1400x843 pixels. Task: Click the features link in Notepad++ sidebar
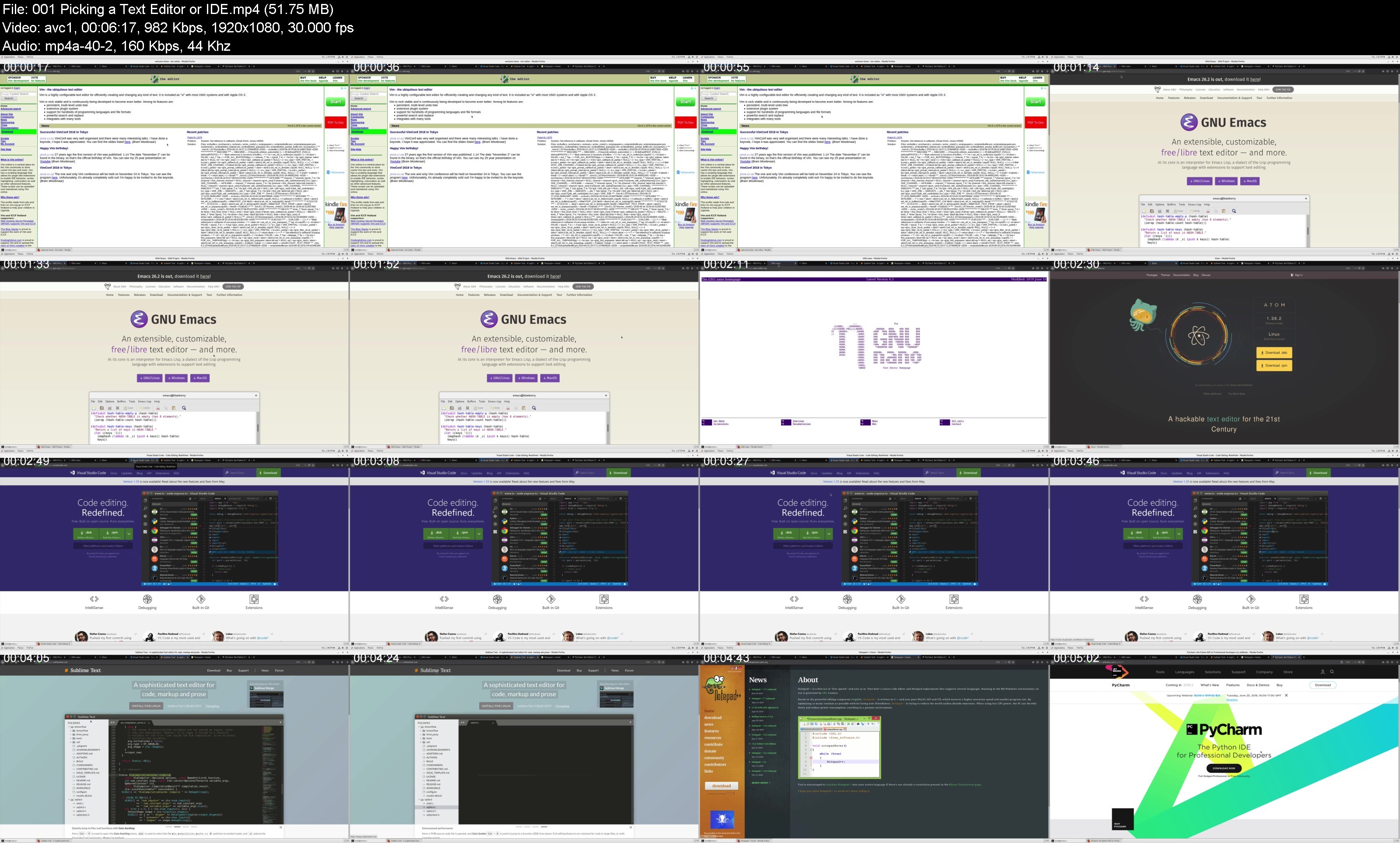pos(711,731)
